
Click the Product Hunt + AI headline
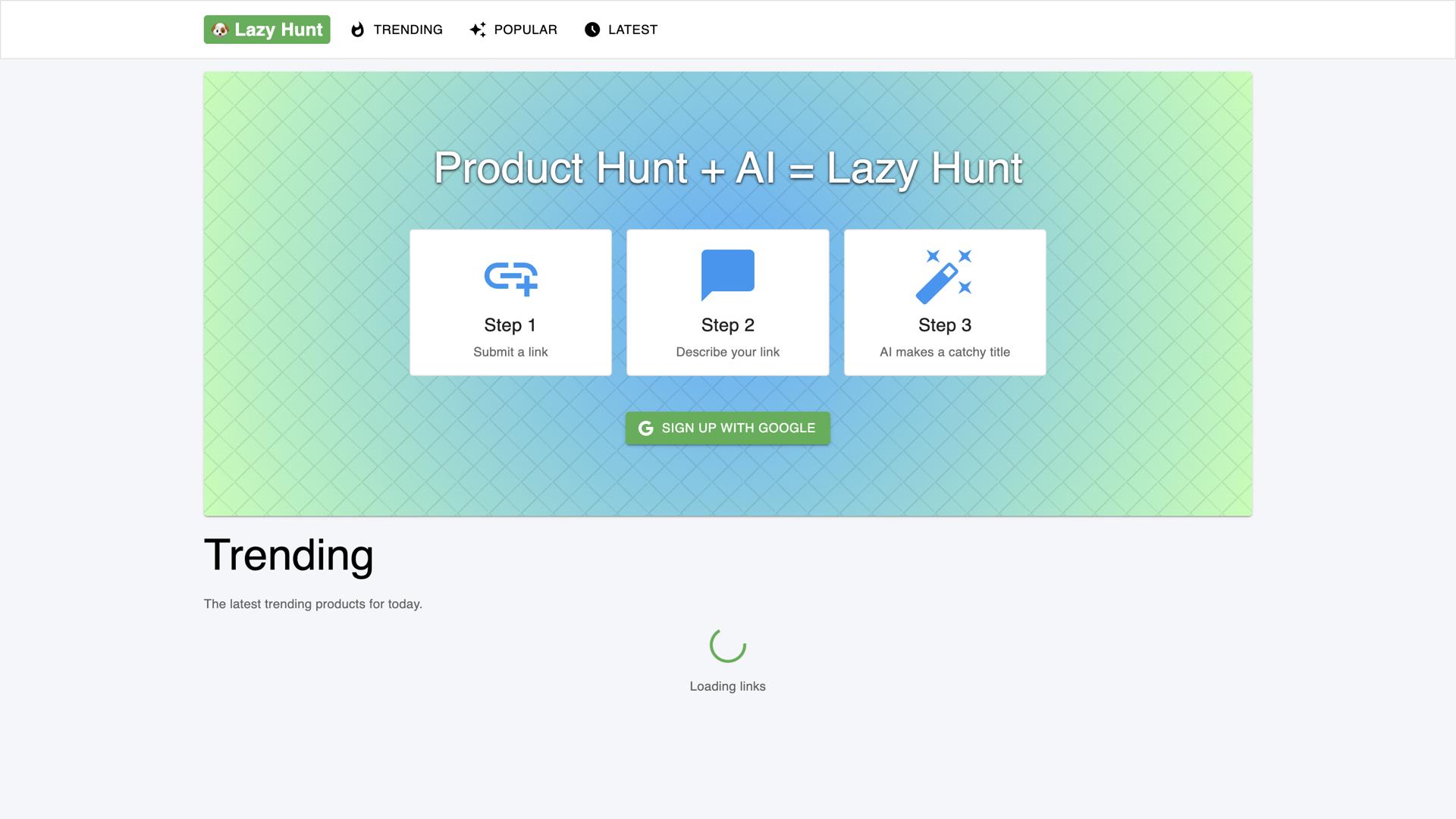point(727,168)
